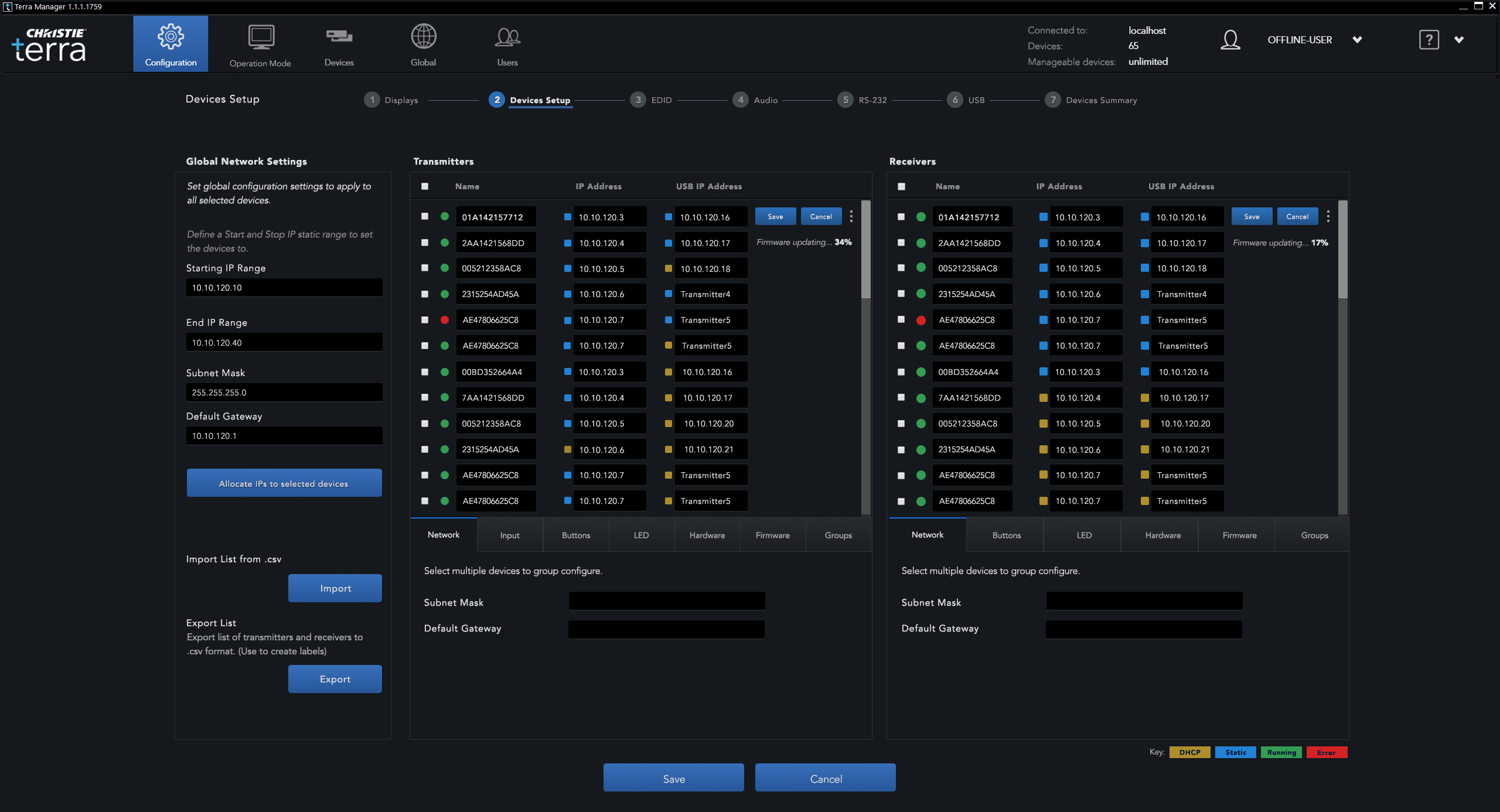Click the Starting IP Range input field

coord(284,287)
